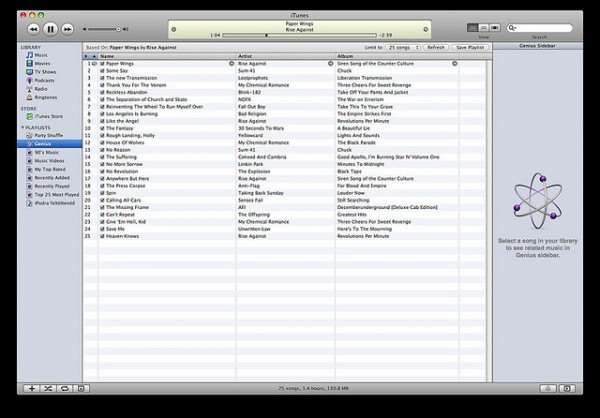Sort by the Artist column header
The image size is (600, 418).
click(286, 56)
